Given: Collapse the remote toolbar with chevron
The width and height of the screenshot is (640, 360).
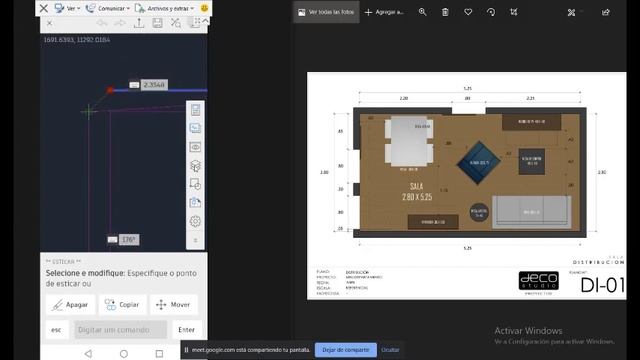Looking at the screenshot, I should point(205,21).
